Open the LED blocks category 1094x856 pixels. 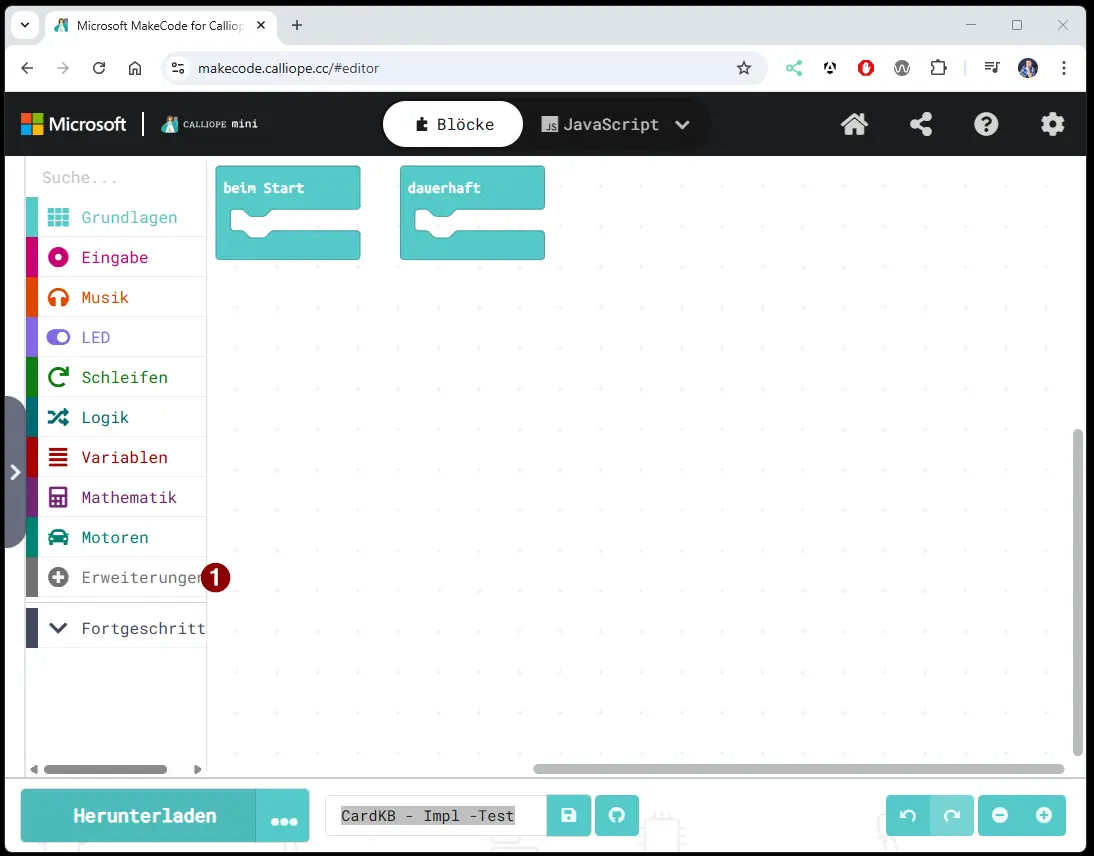(96, 337)
